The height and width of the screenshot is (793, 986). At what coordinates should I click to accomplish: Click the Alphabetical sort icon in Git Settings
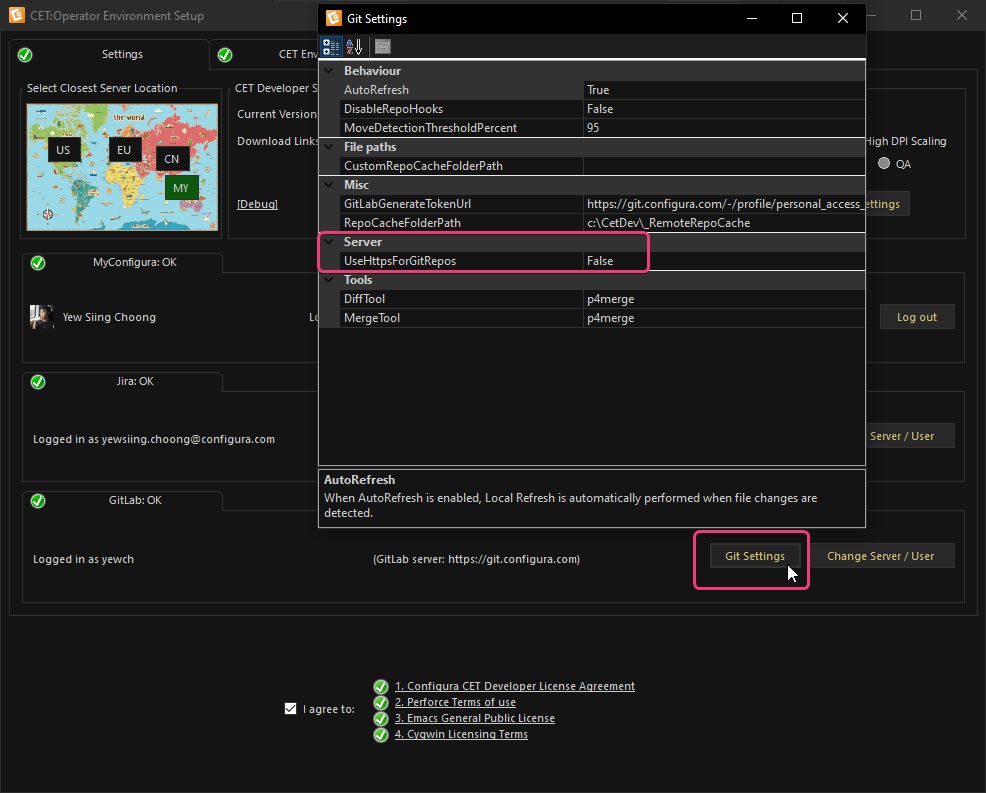[354, 47]
